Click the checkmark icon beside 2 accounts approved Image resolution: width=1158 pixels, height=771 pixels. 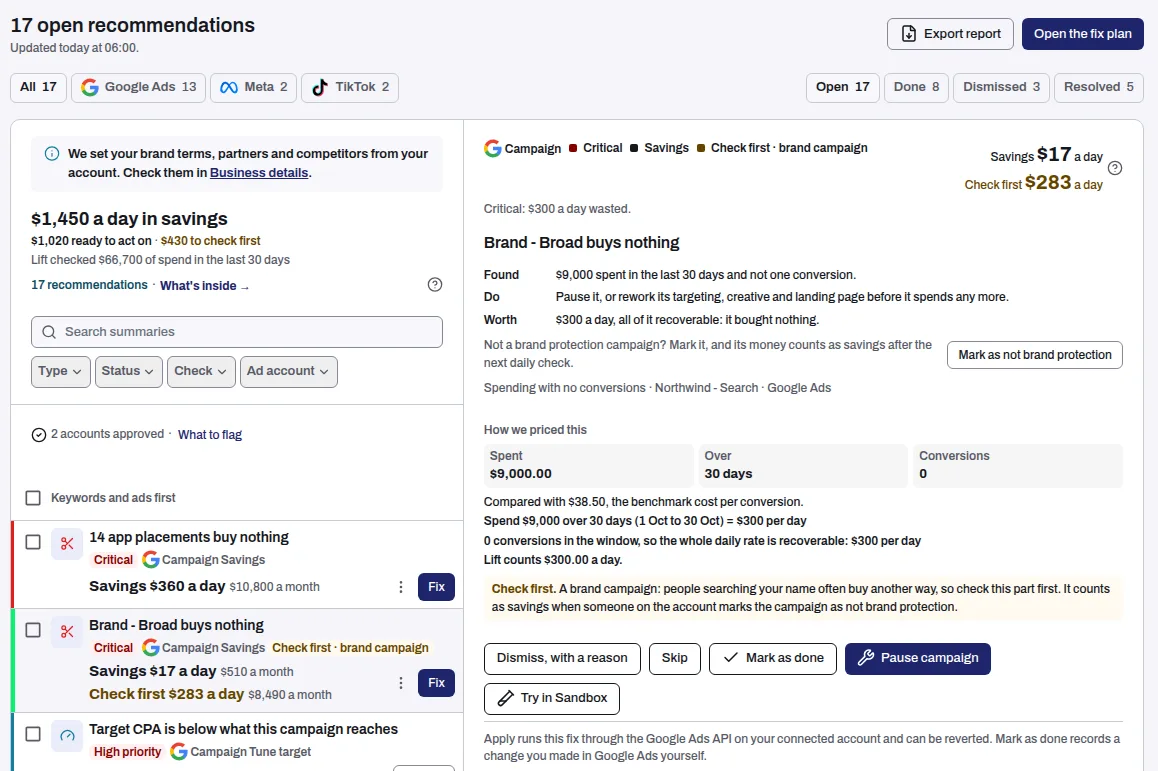39,435
